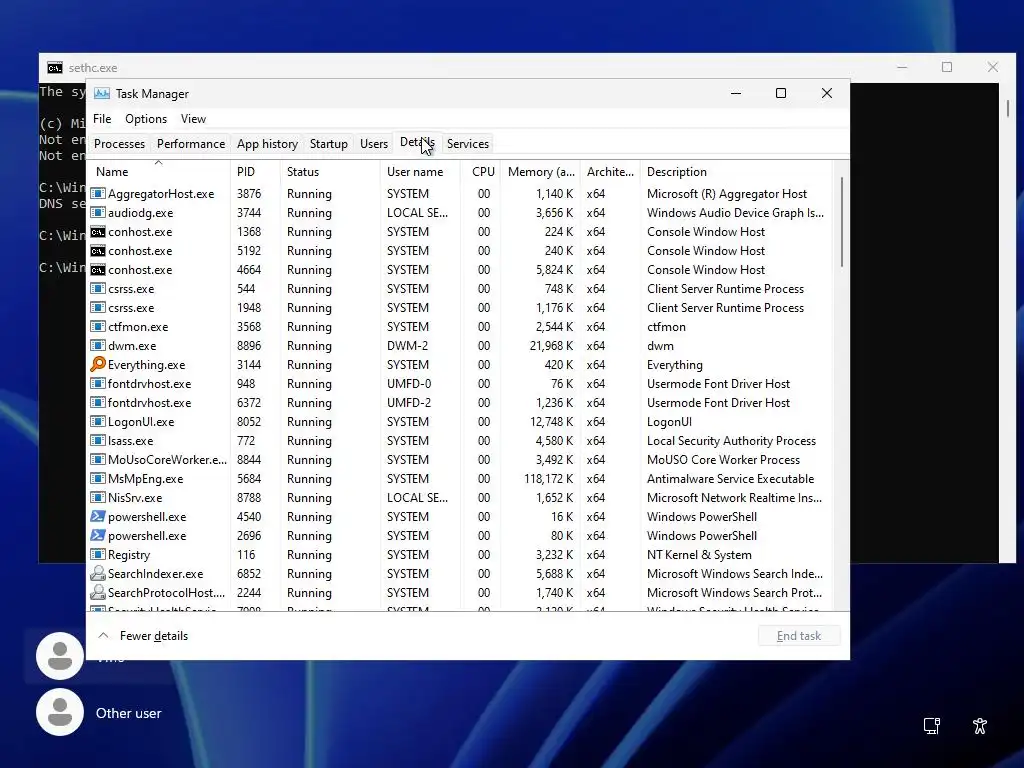Switch to the Performance tab
The height and width of the screenshot is (768, 1024).
click(x=191, y=144)
